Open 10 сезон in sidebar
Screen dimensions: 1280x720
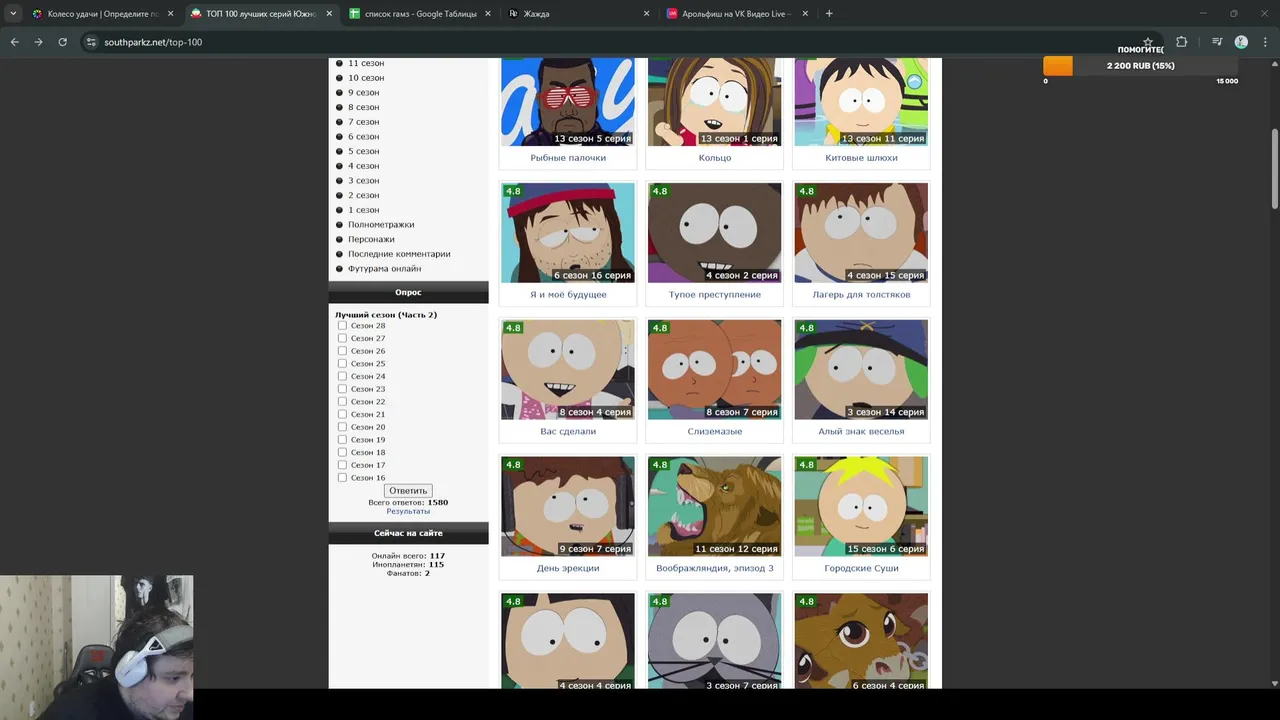coord(366,78)
